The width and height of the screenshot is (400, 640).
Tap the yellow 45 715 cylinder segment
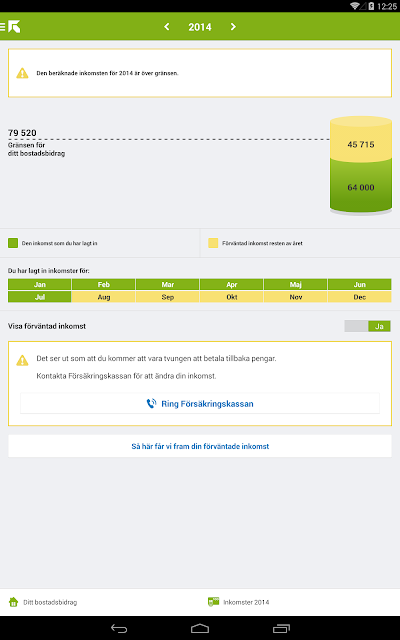(x=361, y=141)
